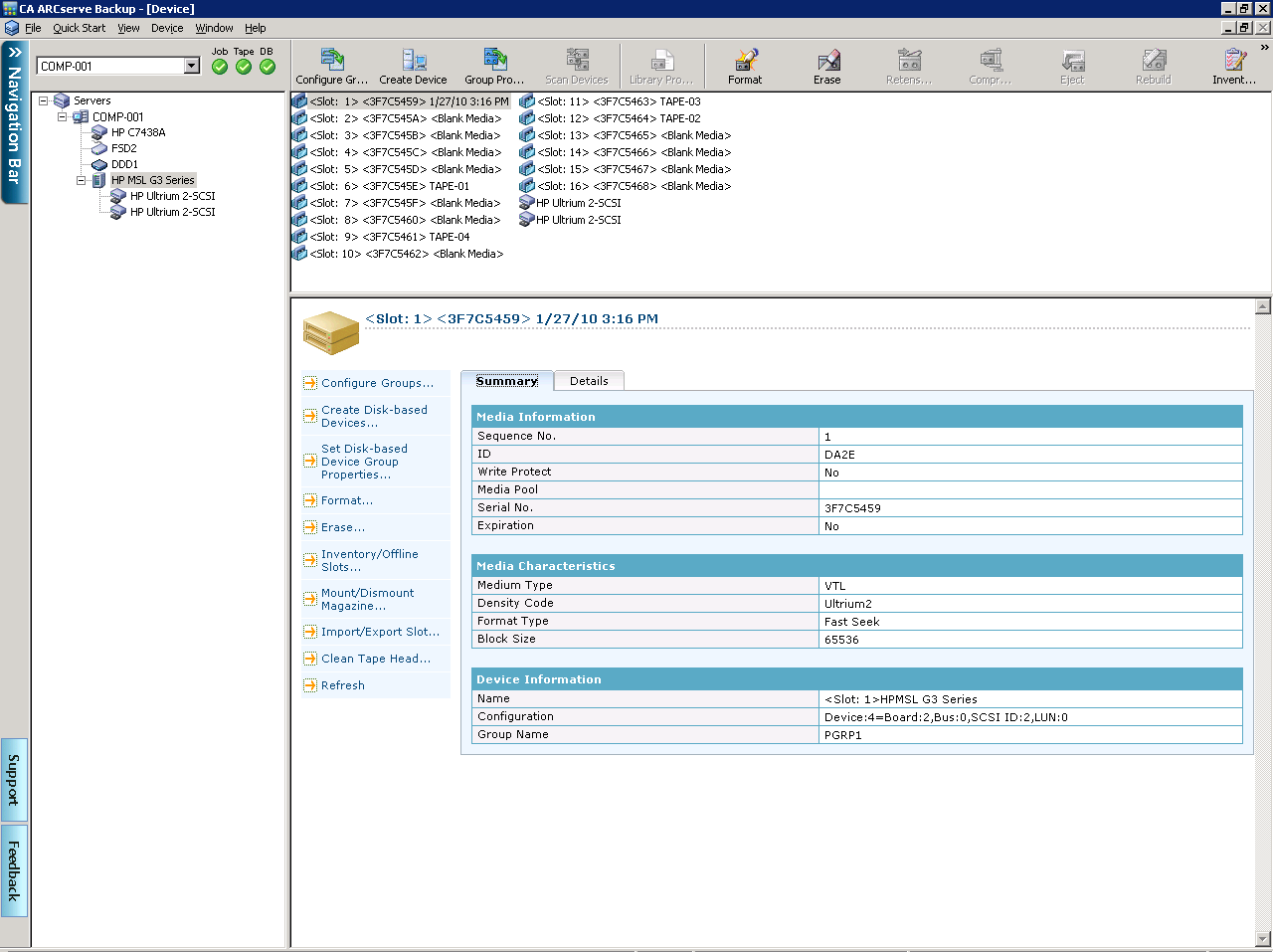
Task: Click the Import/Export Slot link
Action: click(x=380, y=632)
